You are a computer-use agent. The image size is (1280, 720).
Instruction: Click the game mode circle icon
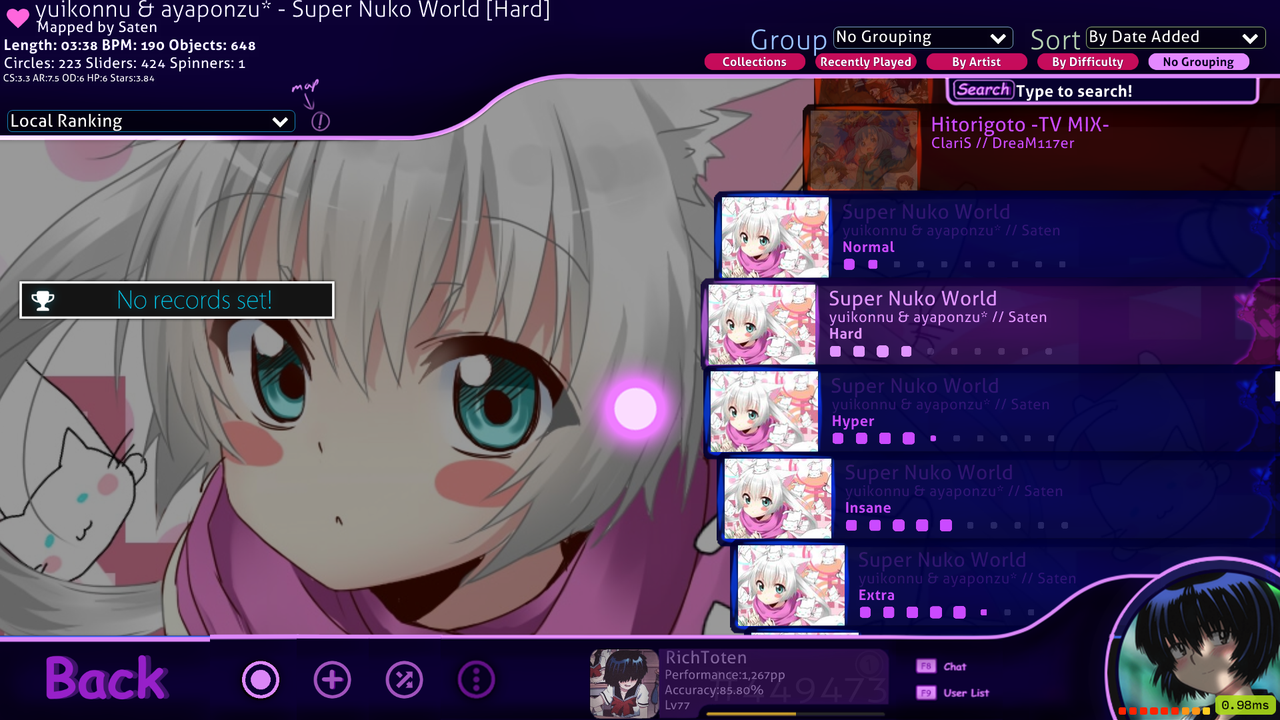point(260,680)
